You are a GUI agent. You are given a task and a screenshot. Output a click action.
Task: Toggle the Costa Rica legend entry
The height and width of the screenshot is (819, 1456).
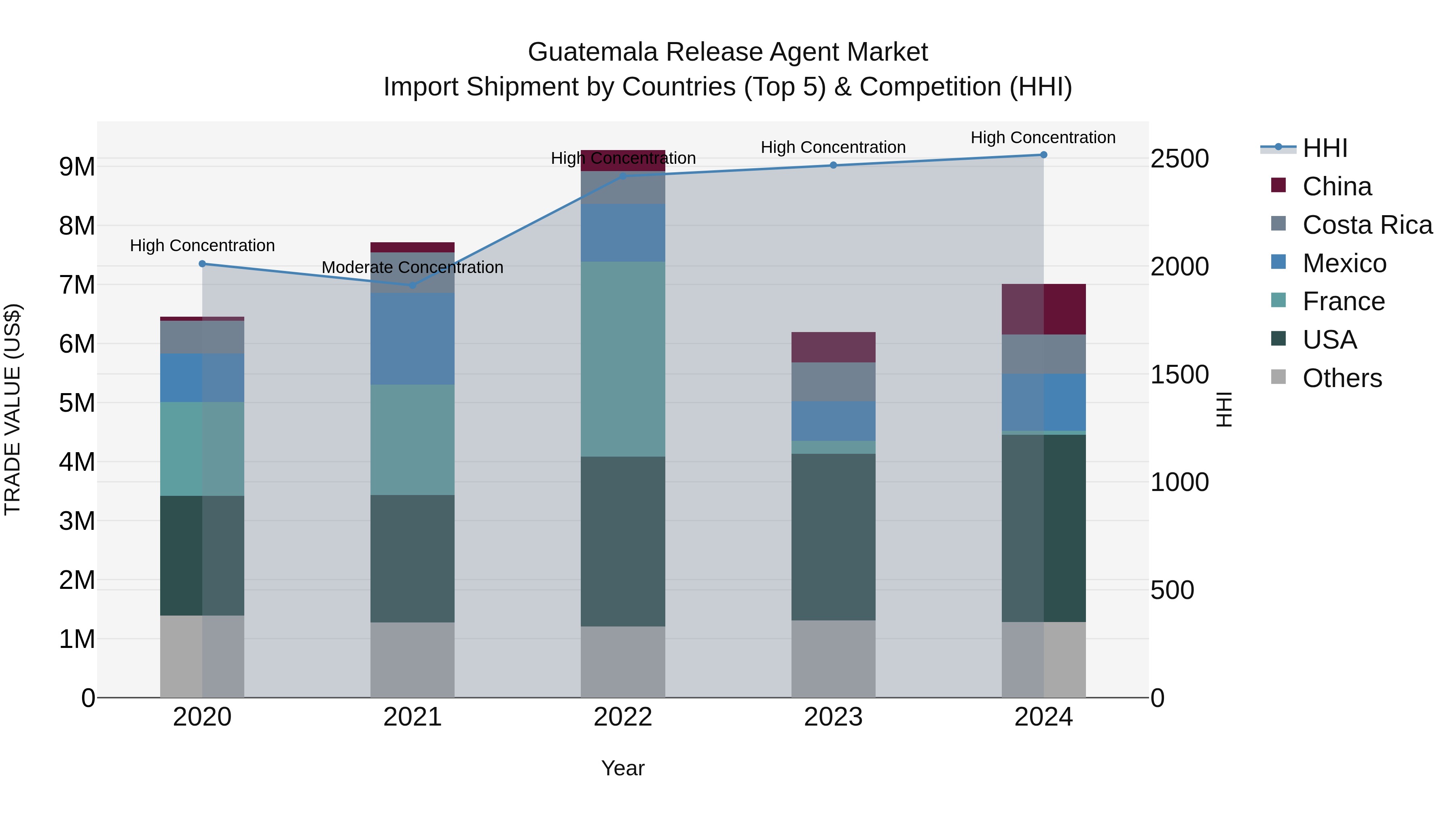point(1351,225)
